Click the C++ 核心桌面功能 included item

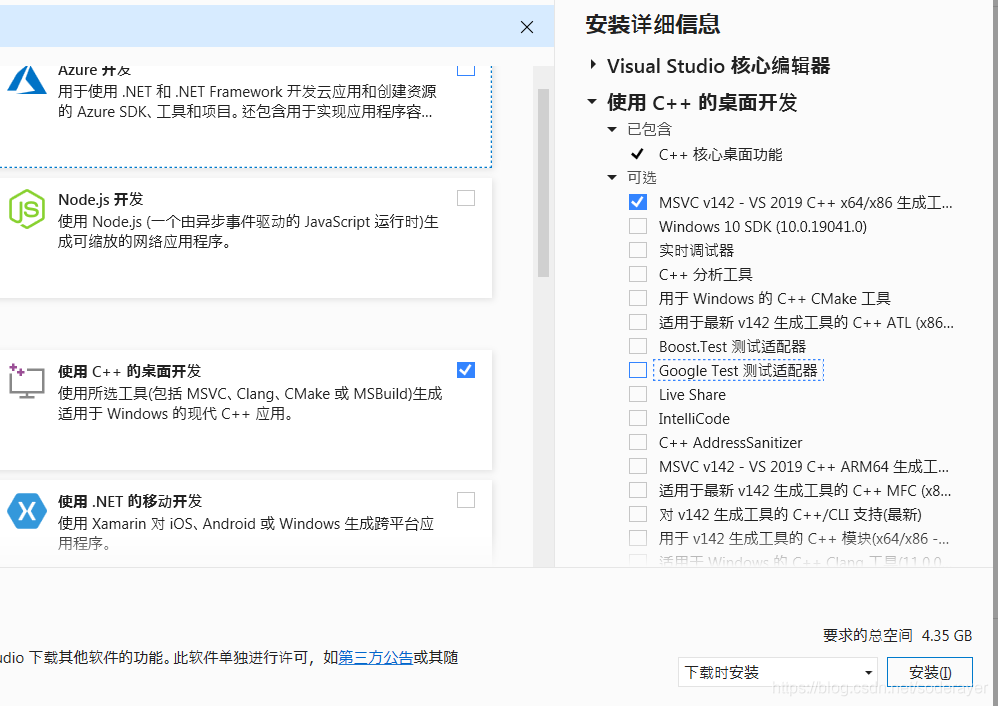tap(720, 154)
